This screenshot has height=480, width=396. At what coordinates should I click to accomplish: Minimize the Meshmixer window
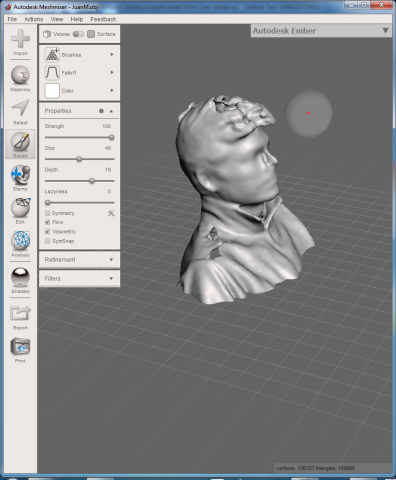(351, 5)
